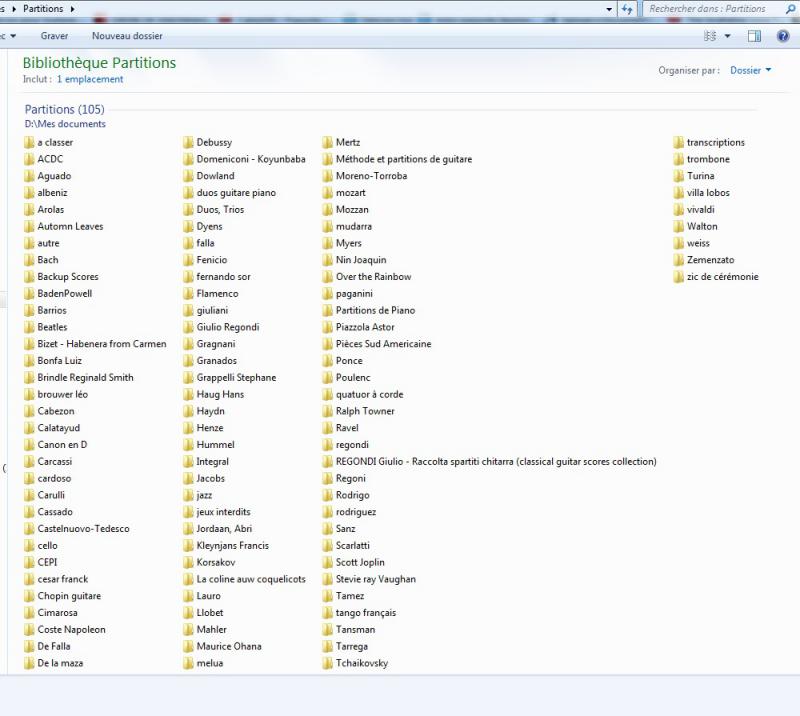Select the Tchaikovsky folder icon
This screenshot has width=800, height=716.
pyautogui.click(x=328, y=663)
